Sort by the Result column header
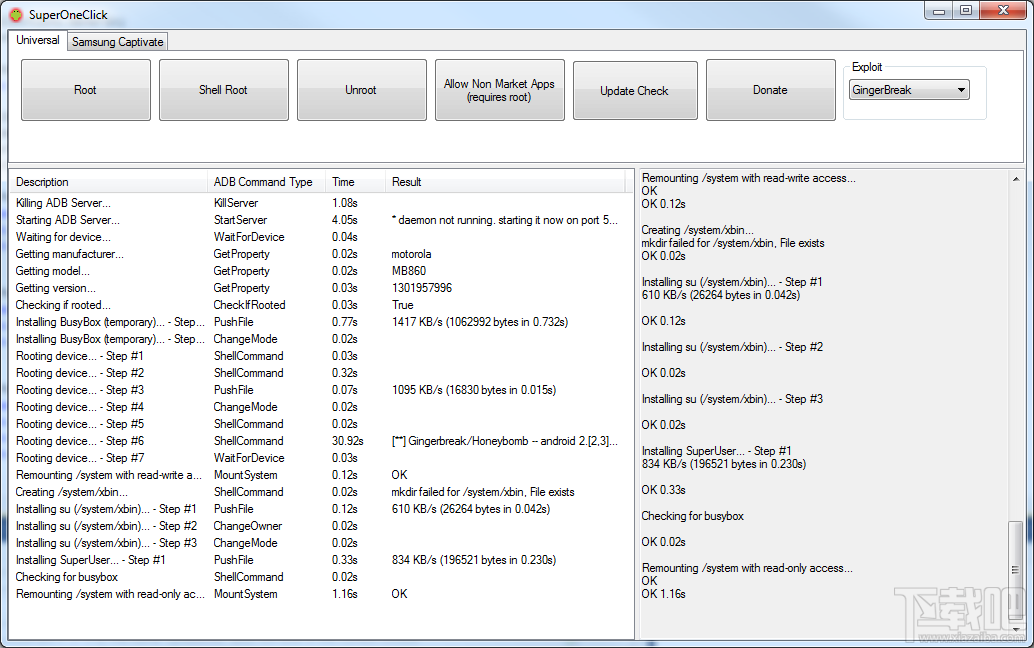Viewport: 1034px width, 648px height. click(504, 182)
